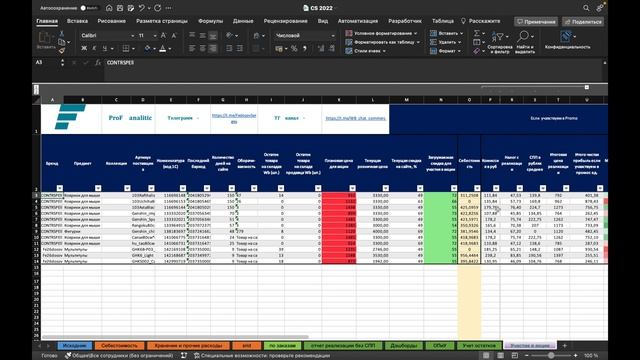Screen dimensions: 640x360
Task: Click the Decrease indent icon
Action: [x=229, y=49]
